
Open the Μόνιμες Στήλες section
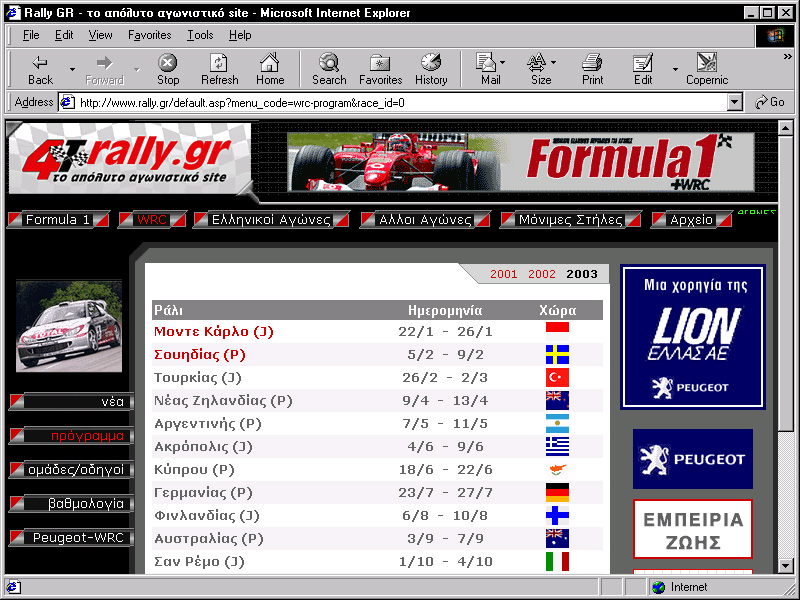point(570,220)
